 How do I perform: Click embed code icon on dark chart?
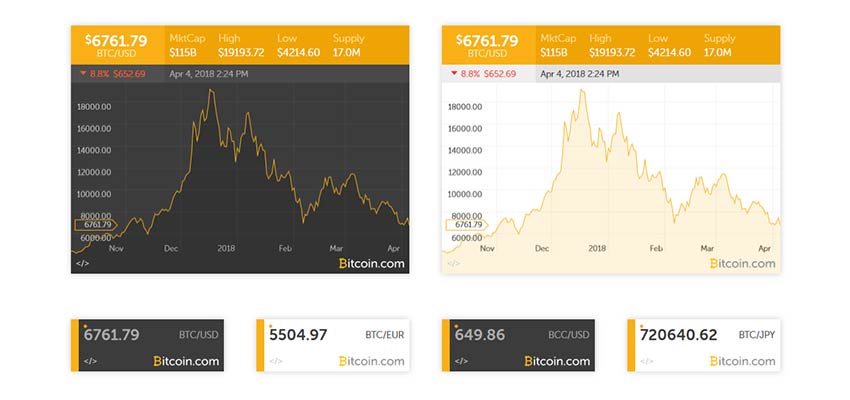(x=83, y=263)
